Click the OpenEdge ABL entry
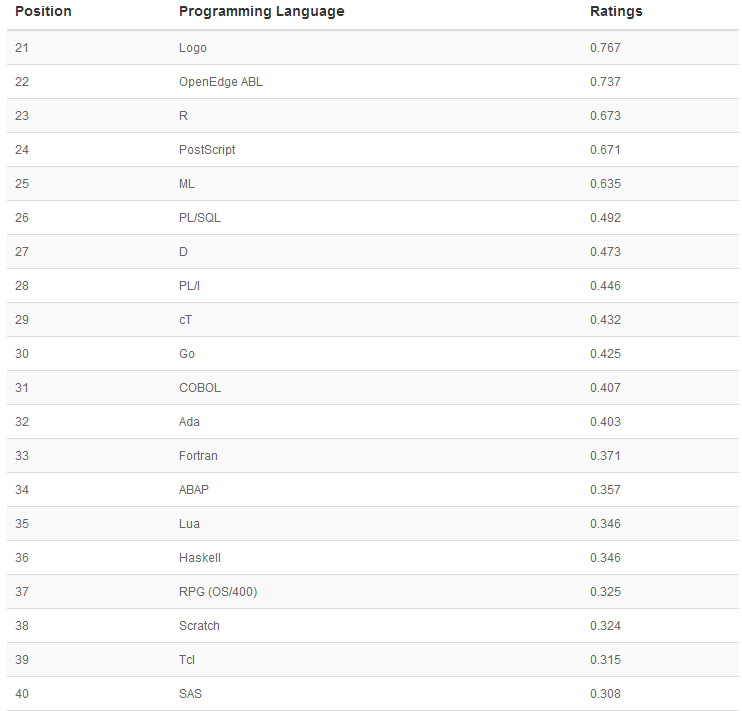The width and height of the screenshot is (742, 711). [x=220, y=82]
